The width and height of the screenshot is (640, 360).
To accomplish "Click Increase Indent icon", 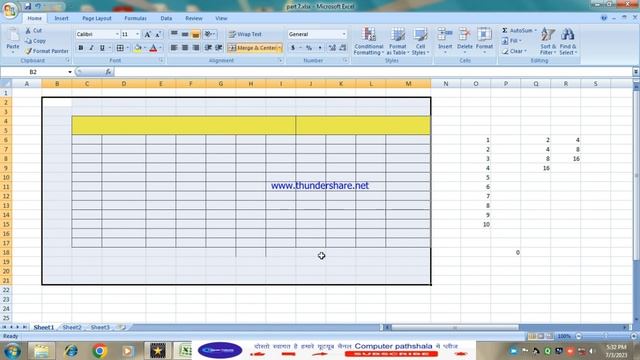I will 219,48.
